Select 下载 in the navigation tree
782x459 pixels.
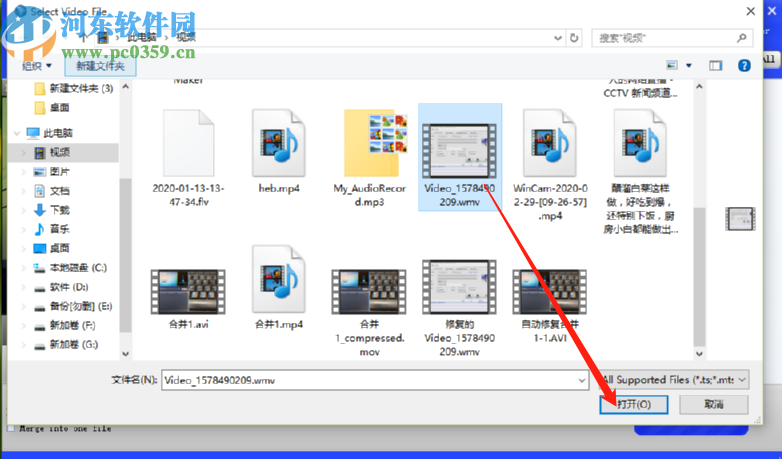[51, 210]
